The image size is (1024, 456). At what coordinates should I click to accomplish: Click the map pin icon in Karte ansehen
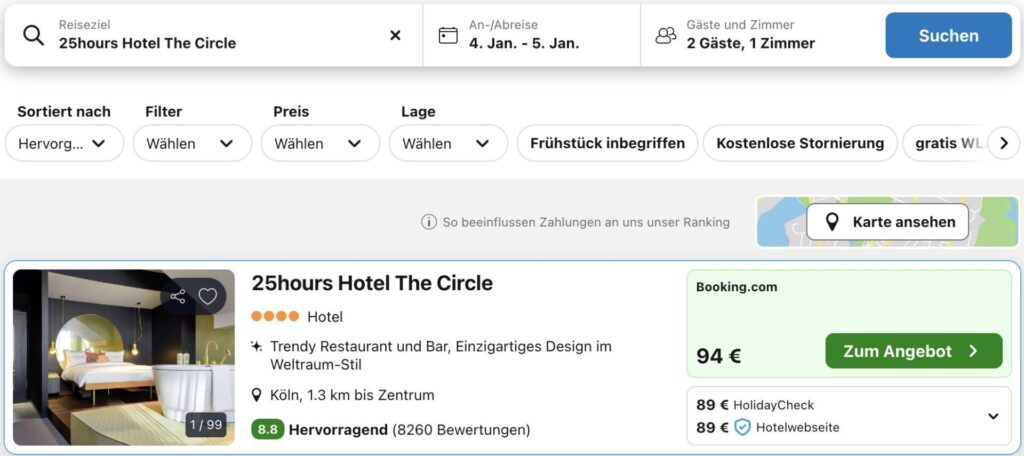(832, 222)
